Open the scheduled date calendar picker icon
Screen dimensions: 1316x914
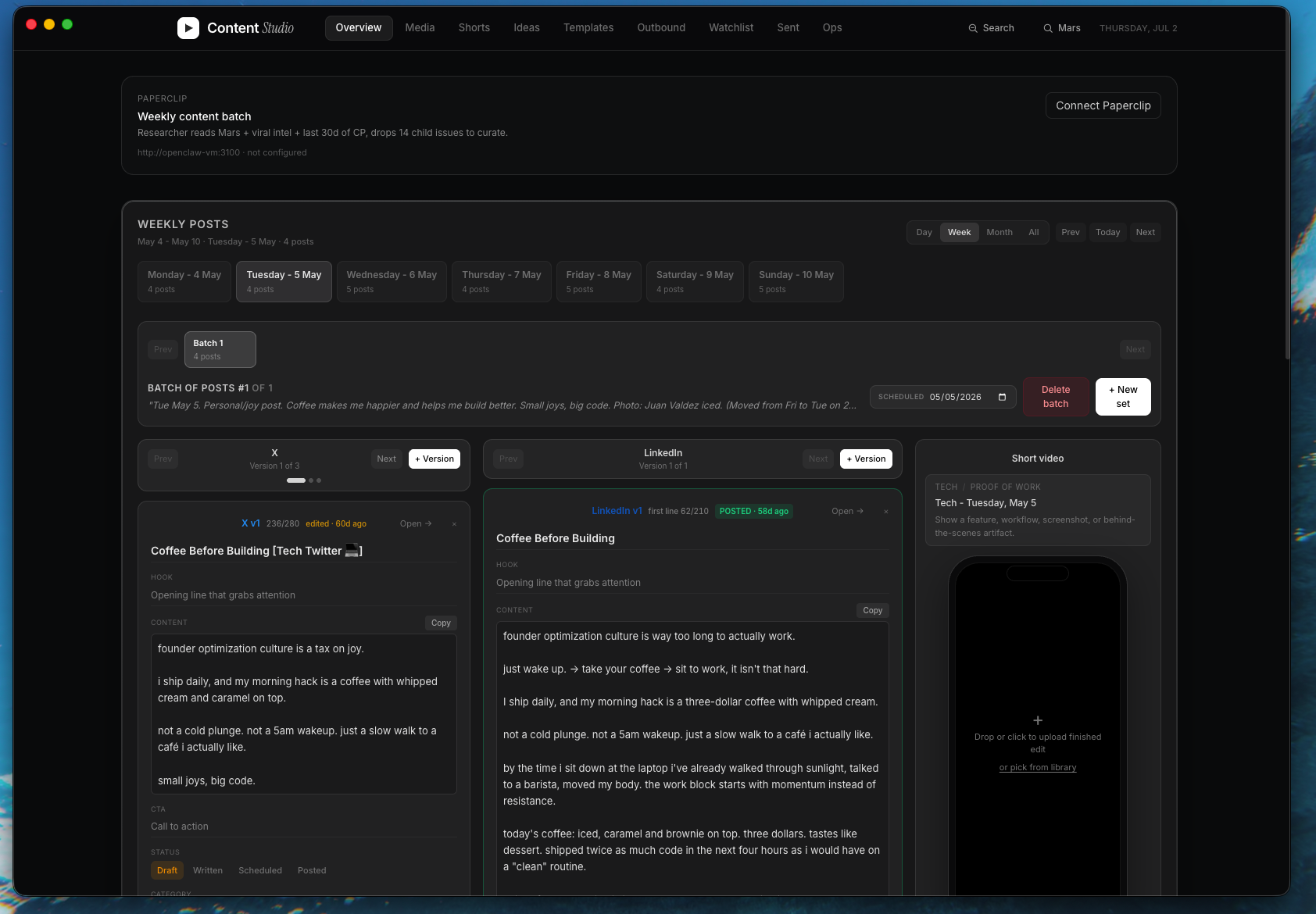[x=1002, y=397]
